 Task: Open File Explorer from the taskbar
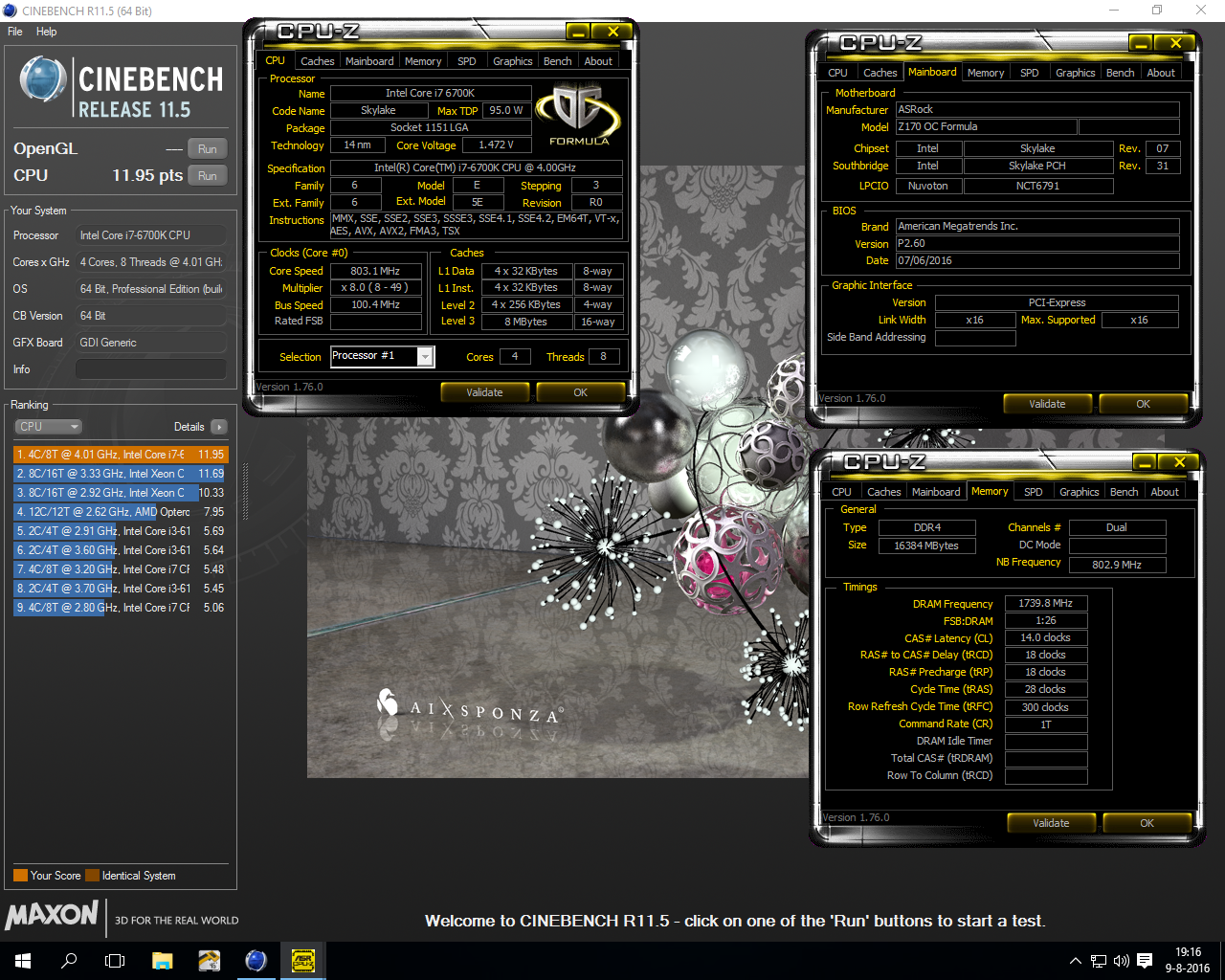[x=162, y=961]
